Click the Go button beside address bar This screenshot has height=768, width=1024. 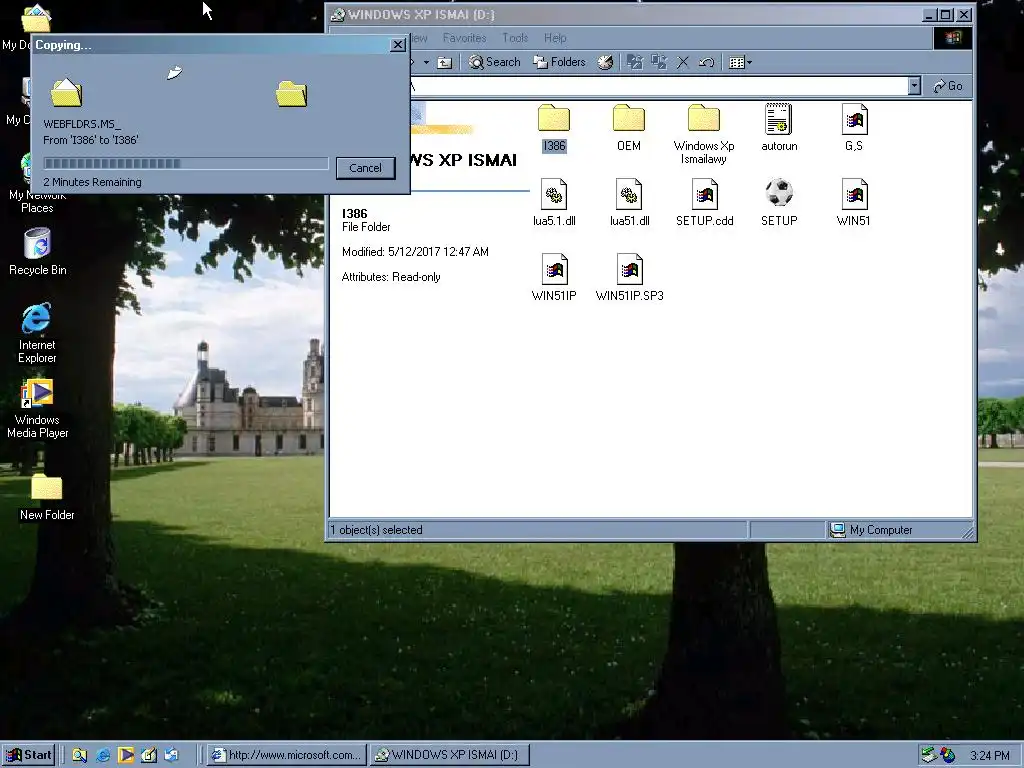[948, 86]
